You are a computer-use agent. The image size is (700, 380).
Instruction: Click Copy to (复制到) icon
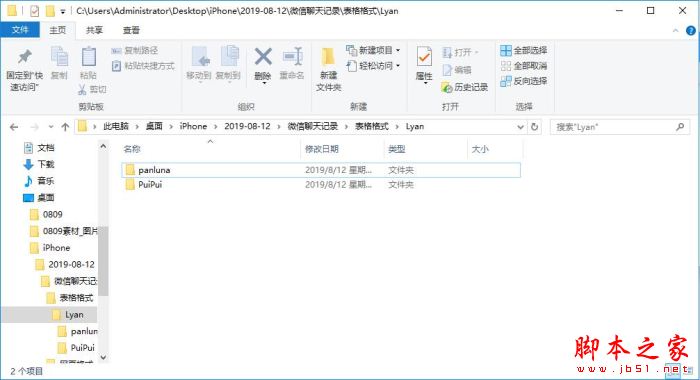coord(229,57)
